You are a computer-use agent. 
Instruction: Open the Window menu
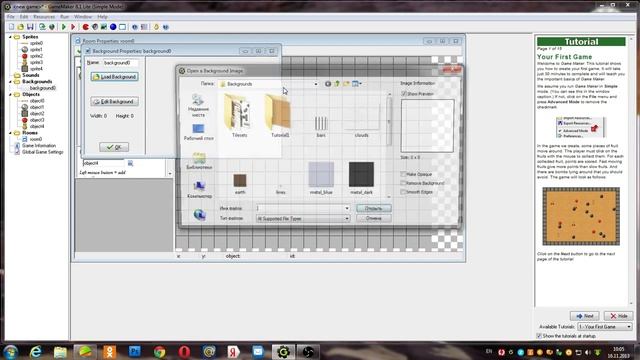click(83, 17)
